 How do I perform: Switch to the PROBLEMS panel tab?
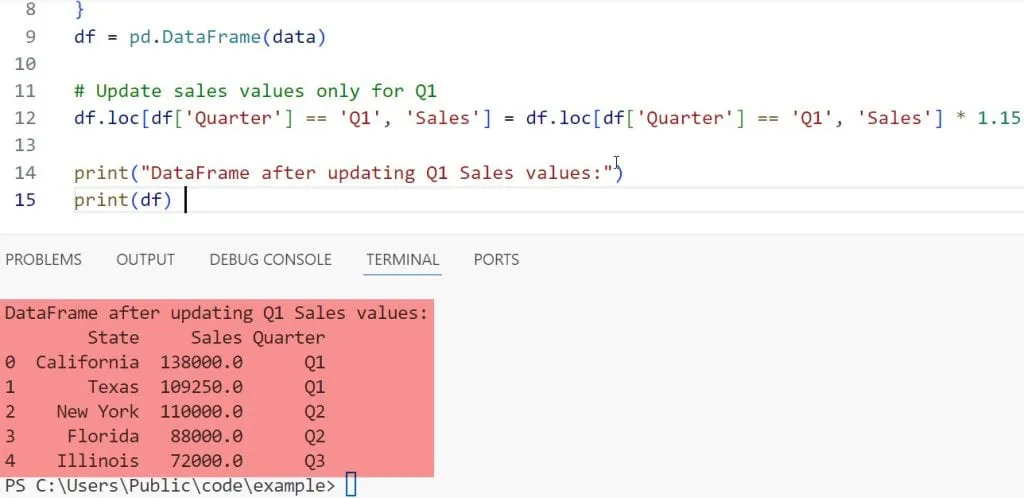43,259
